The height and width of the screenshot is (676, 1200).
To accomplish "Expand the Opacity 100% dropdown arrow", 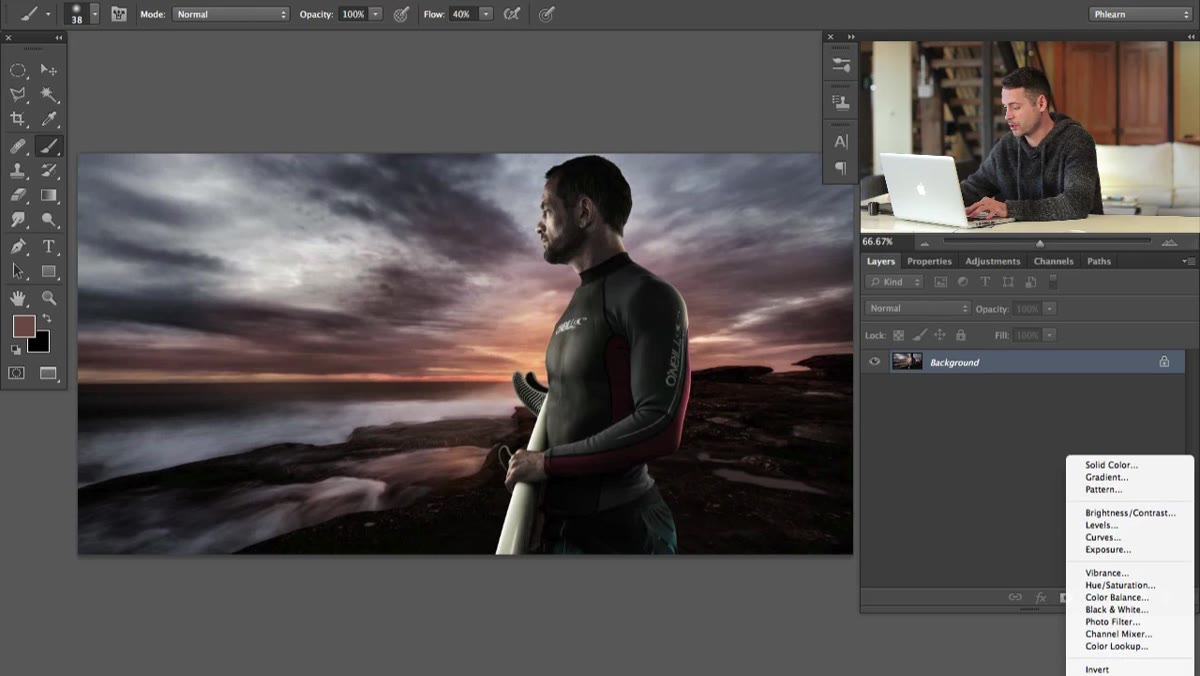I will [376, 14].
